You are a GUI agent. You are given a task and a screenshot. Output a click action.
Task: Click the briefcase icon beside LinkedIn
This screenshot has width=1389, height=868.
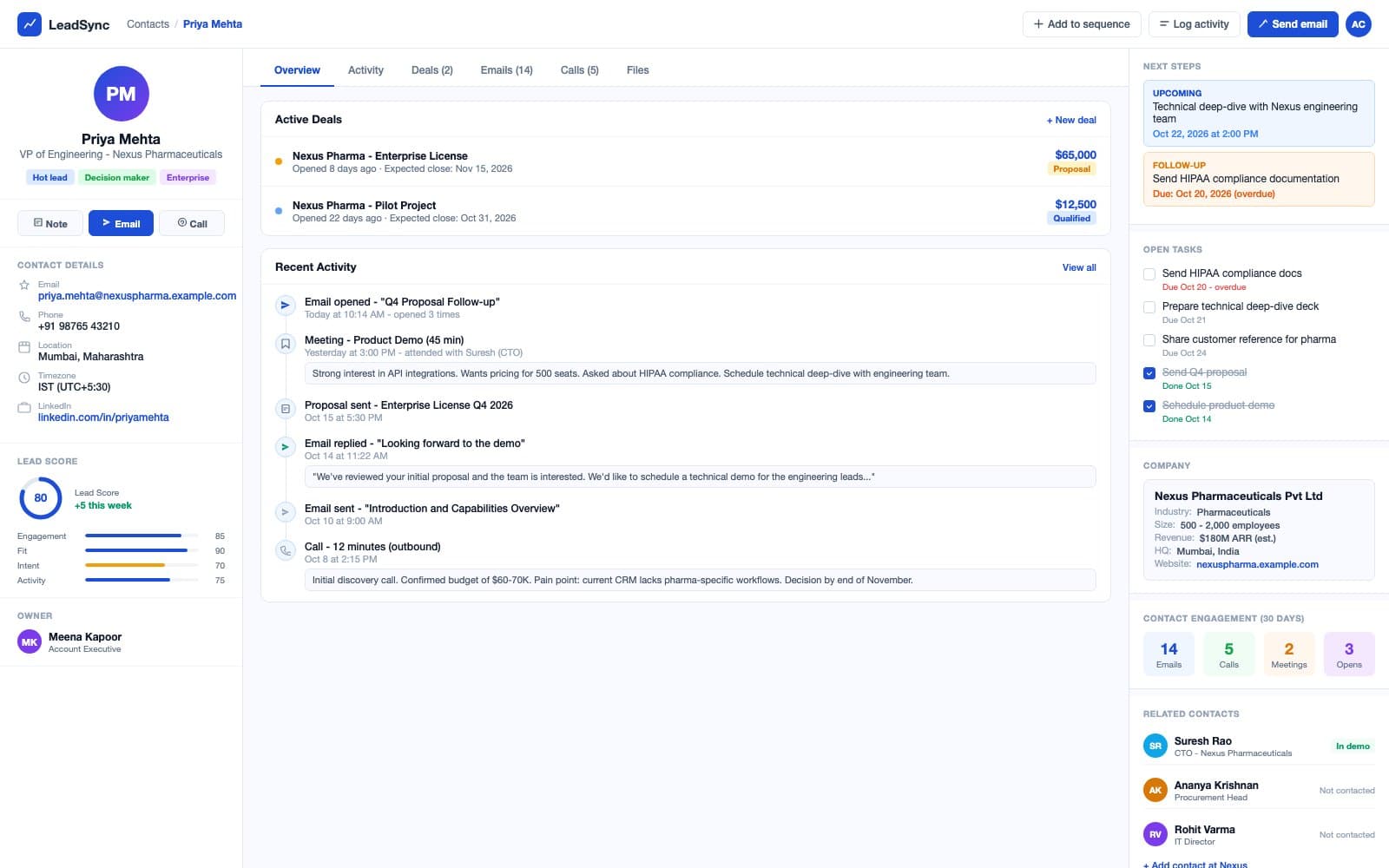[24, 408]
